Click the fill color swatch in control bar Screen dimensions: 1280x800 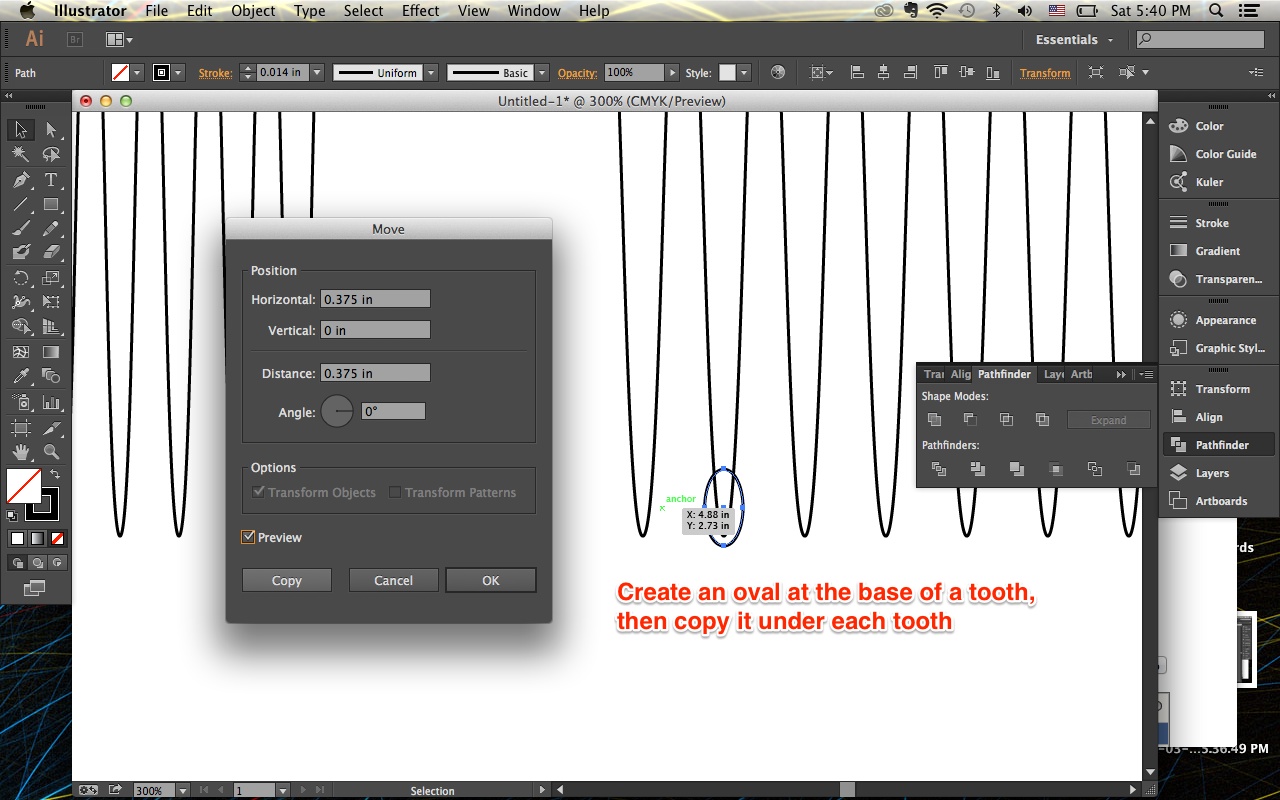120,72
